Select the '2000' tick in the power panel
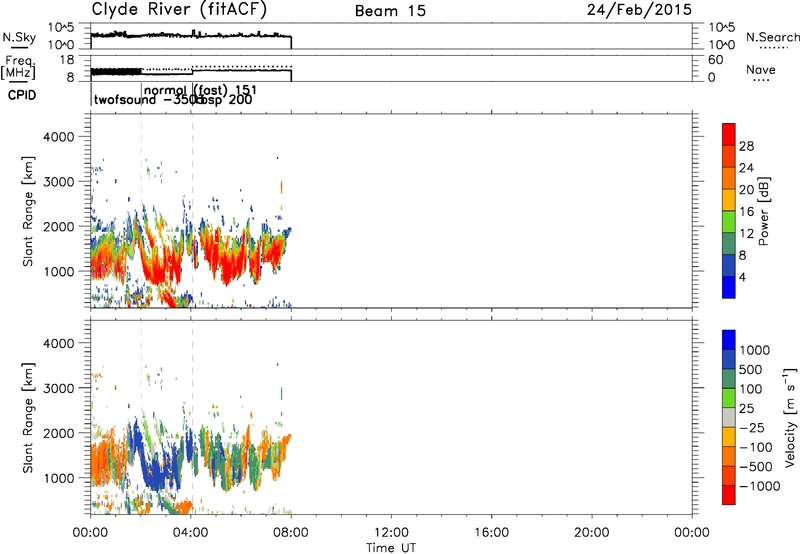Viewport: 800px width, 554px height. [x=58, y=226]
